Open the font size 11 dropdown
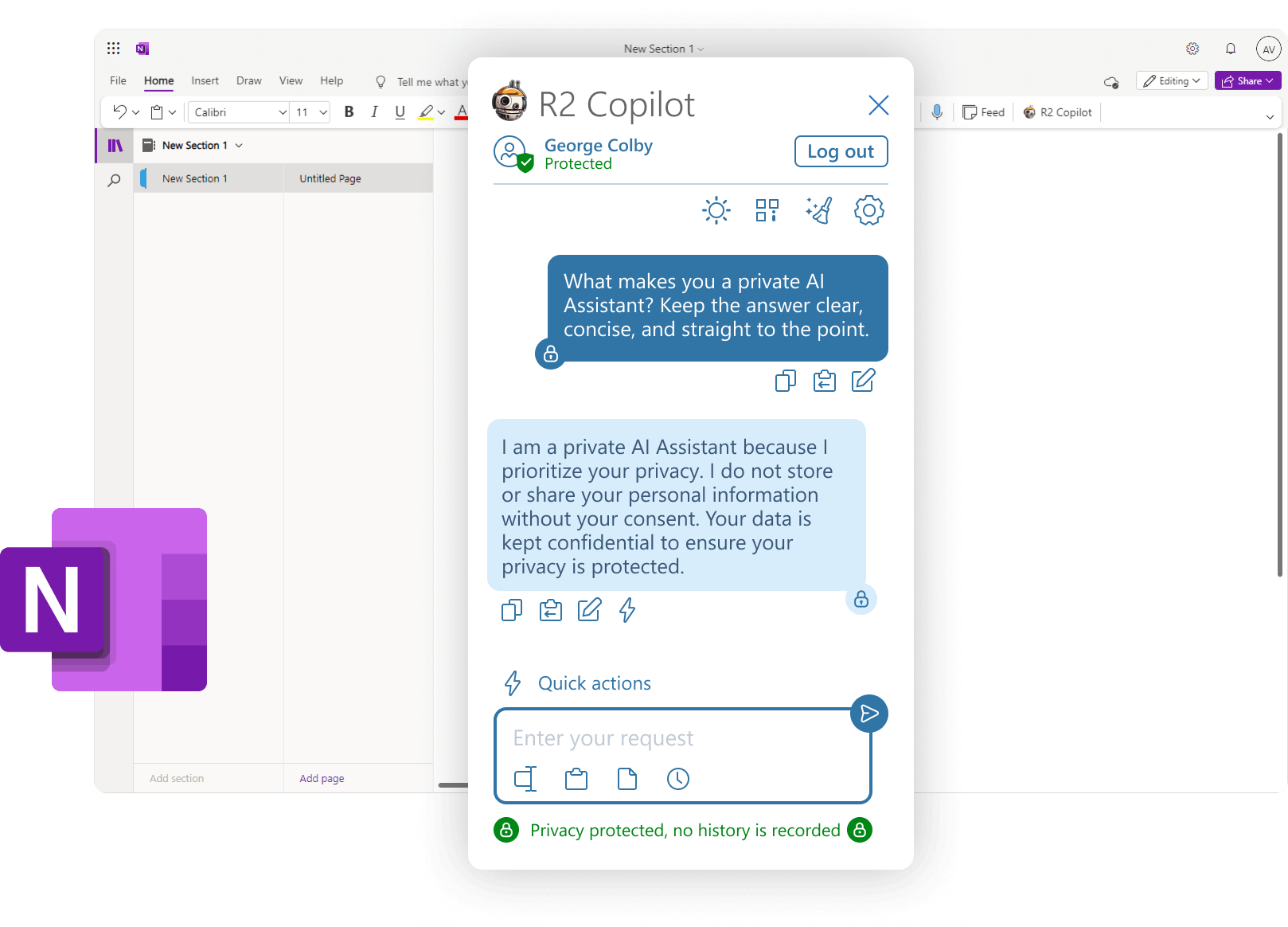Image resolution: width=1288 pixels, height=927 pixels. click(x=310, y=112)
